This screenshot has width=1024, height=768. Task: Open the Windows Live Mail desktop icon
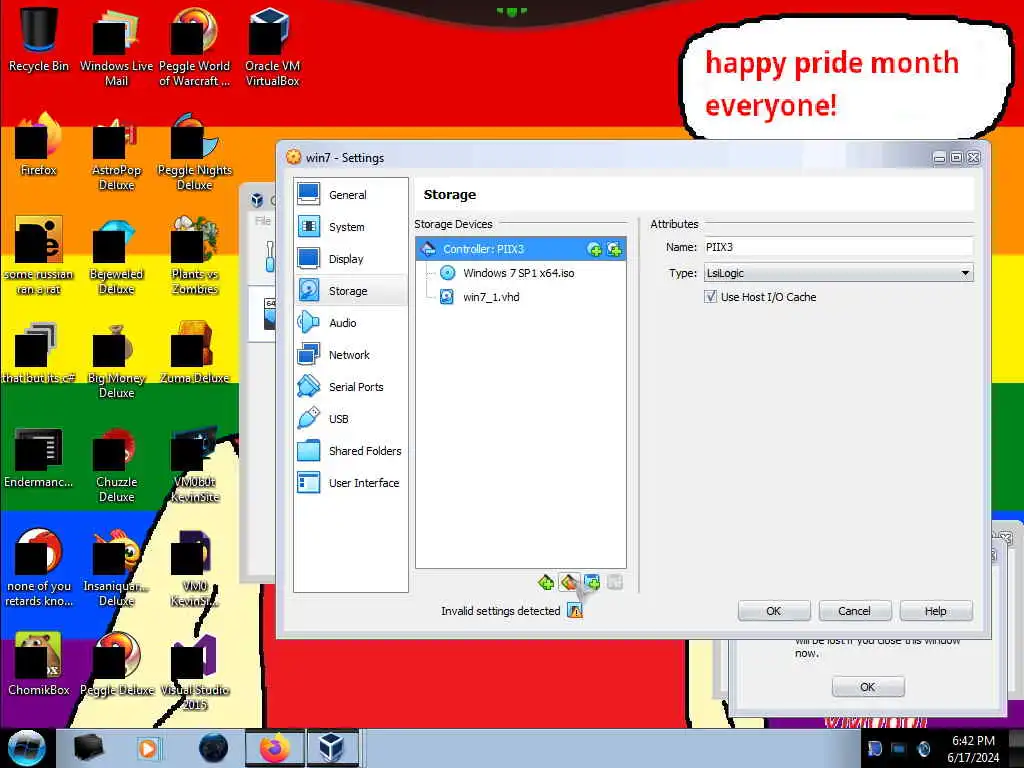pos(116,47)
